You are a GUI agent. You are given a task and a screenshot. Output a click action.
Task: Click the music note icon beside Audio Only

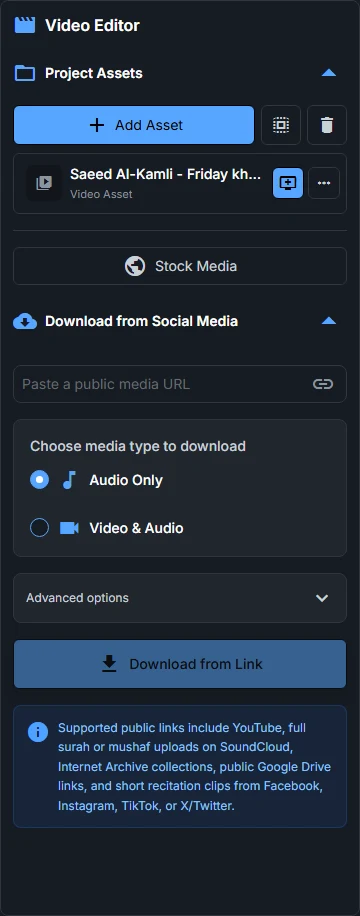click(69, 480)
